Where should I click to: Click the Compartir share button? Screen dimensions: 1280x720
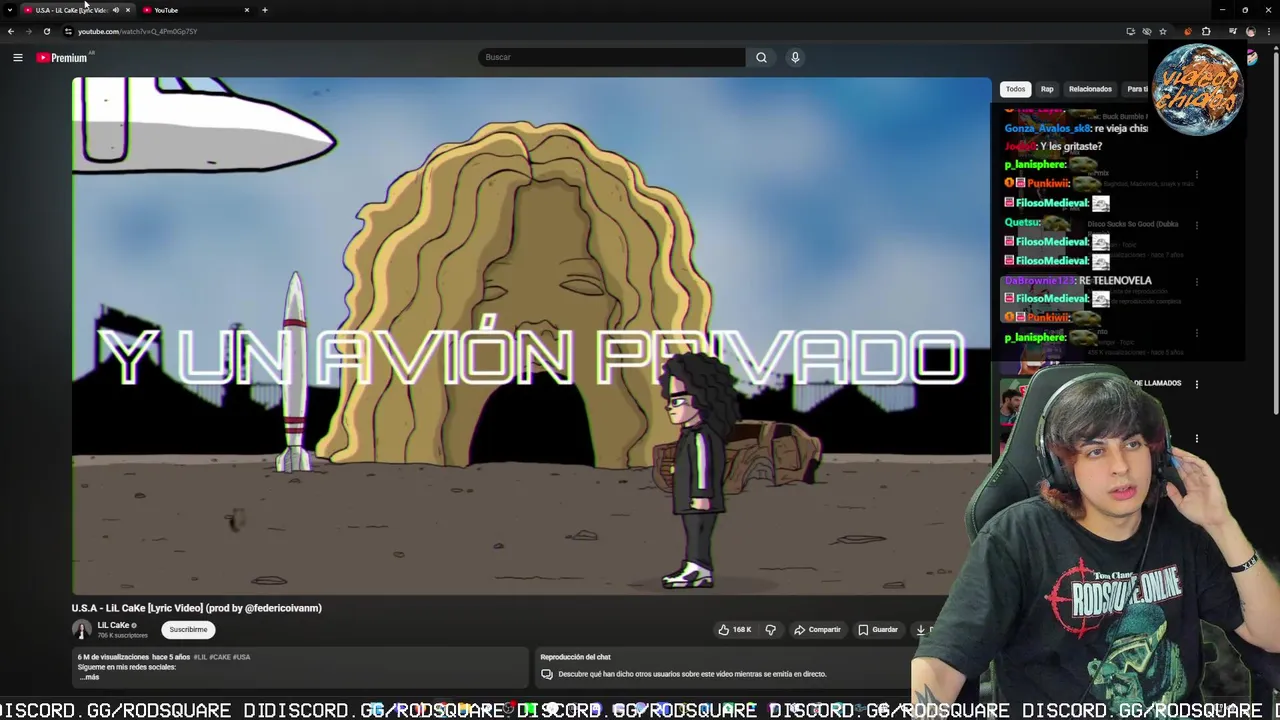[817, 629]
